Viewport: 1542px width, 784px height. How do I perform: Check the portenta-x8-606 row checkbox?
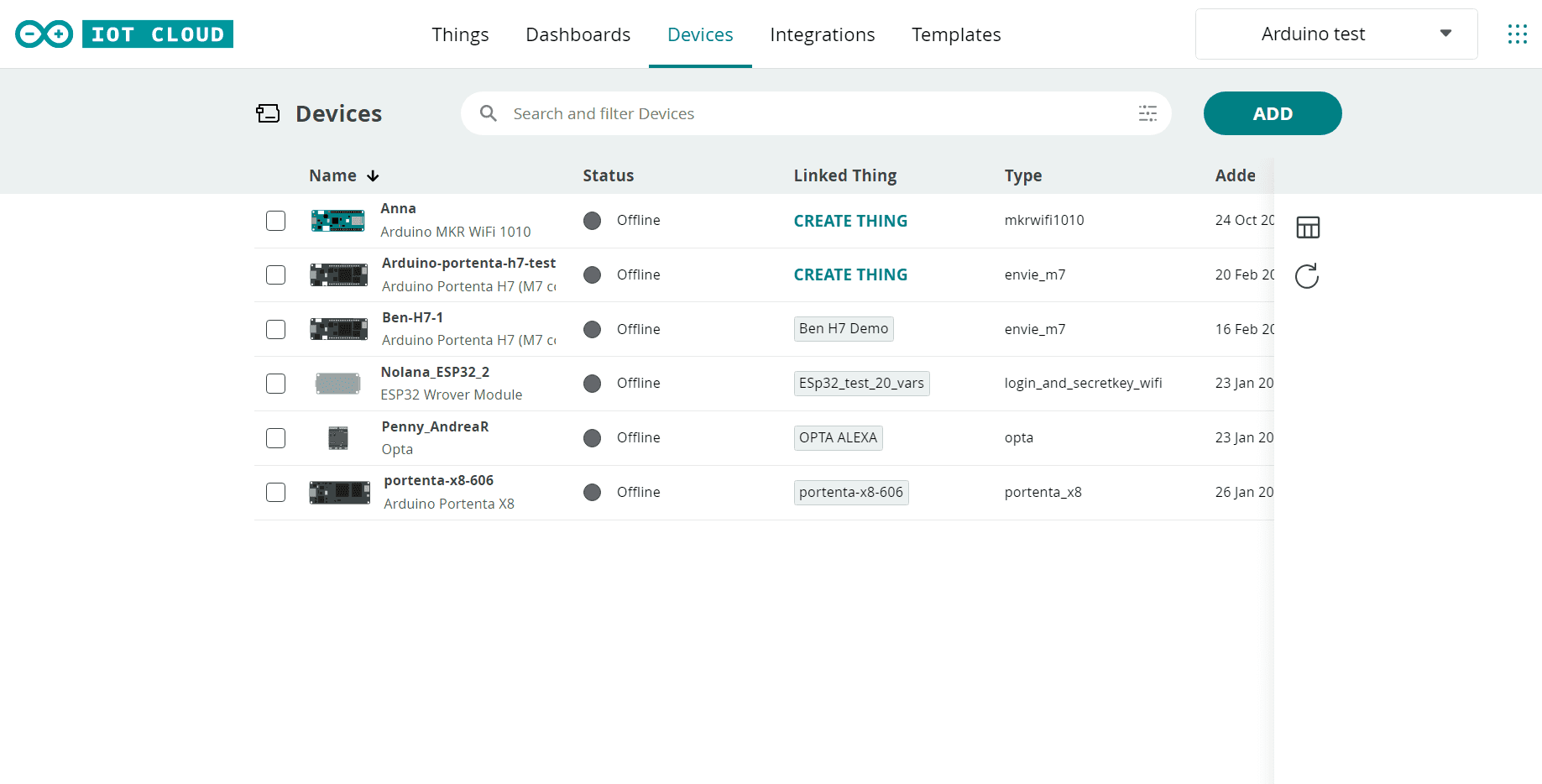click(x=276, y=493)
